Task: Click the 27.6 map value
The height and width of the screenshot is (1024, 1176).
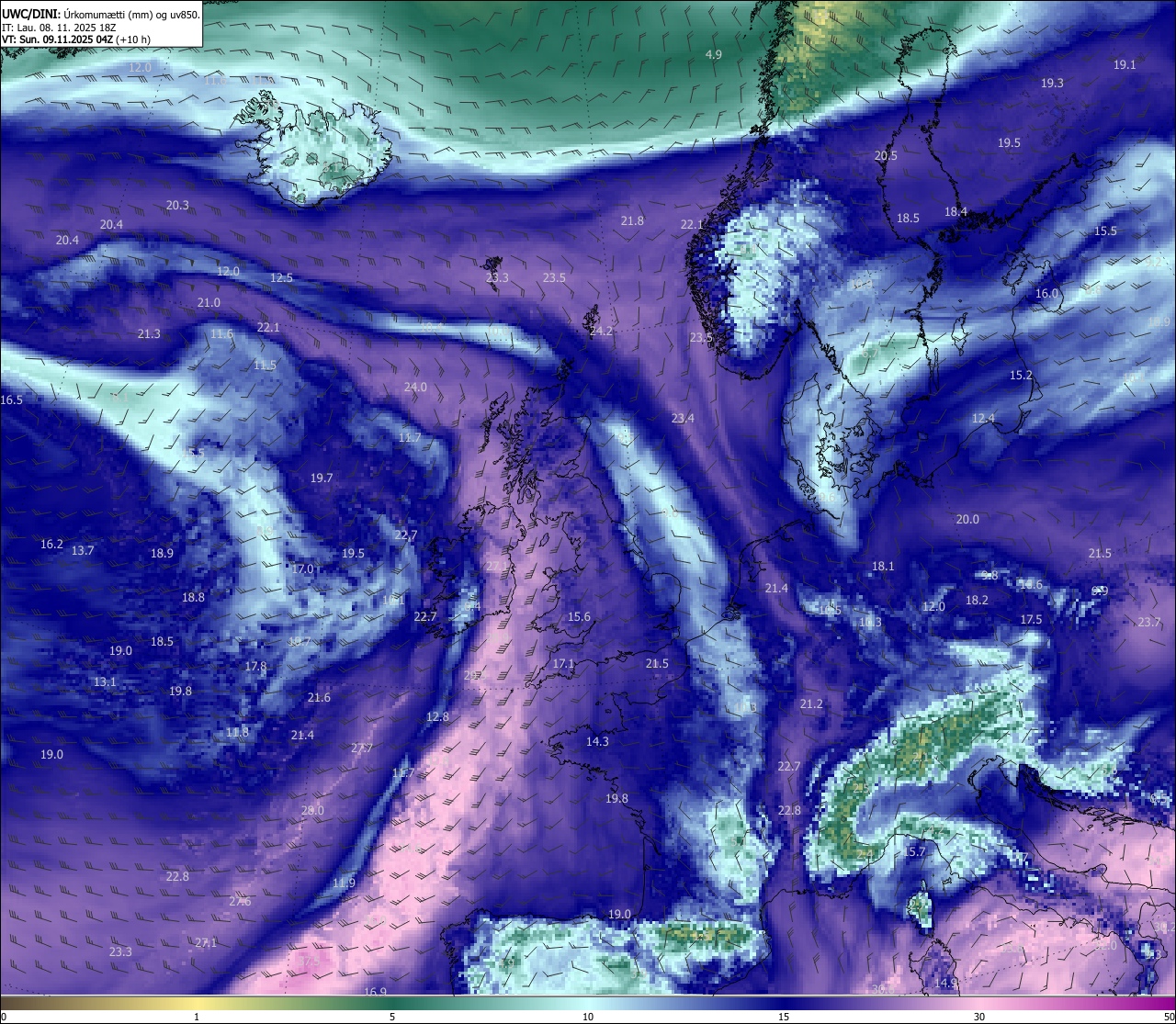Action: click(x=240, y=902)
